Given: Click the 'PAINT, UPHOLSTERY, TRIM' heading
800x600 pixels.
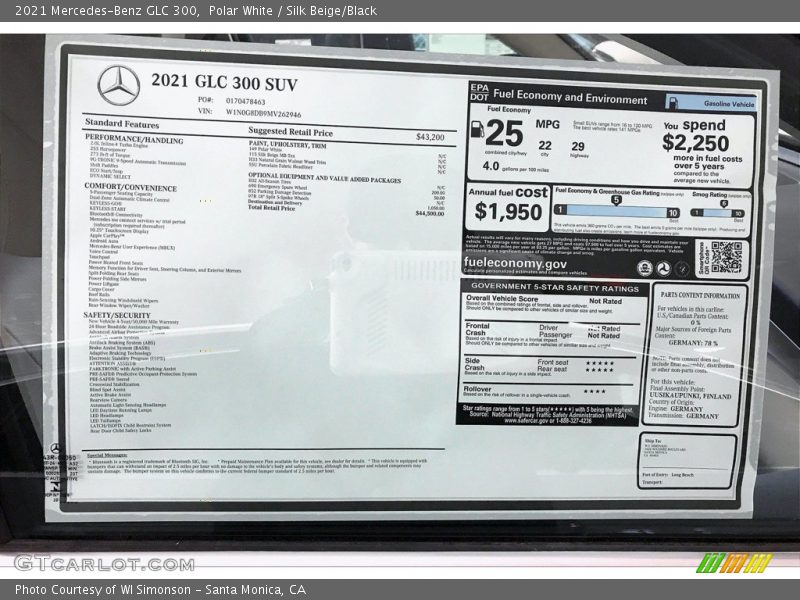Looking at the screenshot, I should click(x=287, y=145).
